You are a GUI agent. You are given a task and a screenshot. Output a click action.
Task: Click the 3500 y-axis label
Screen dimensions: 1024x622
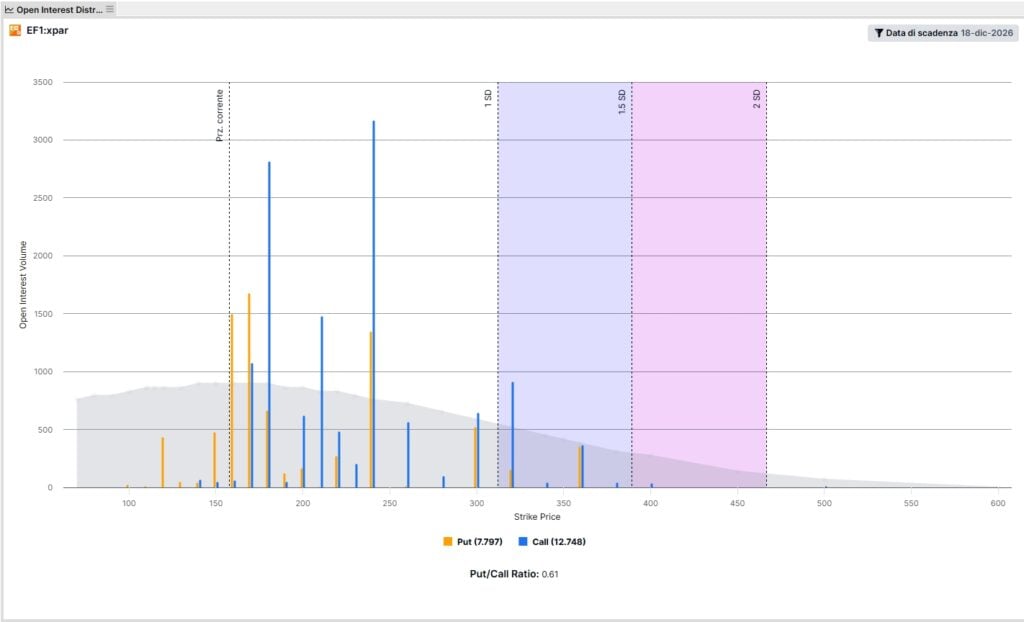point(42,82)
